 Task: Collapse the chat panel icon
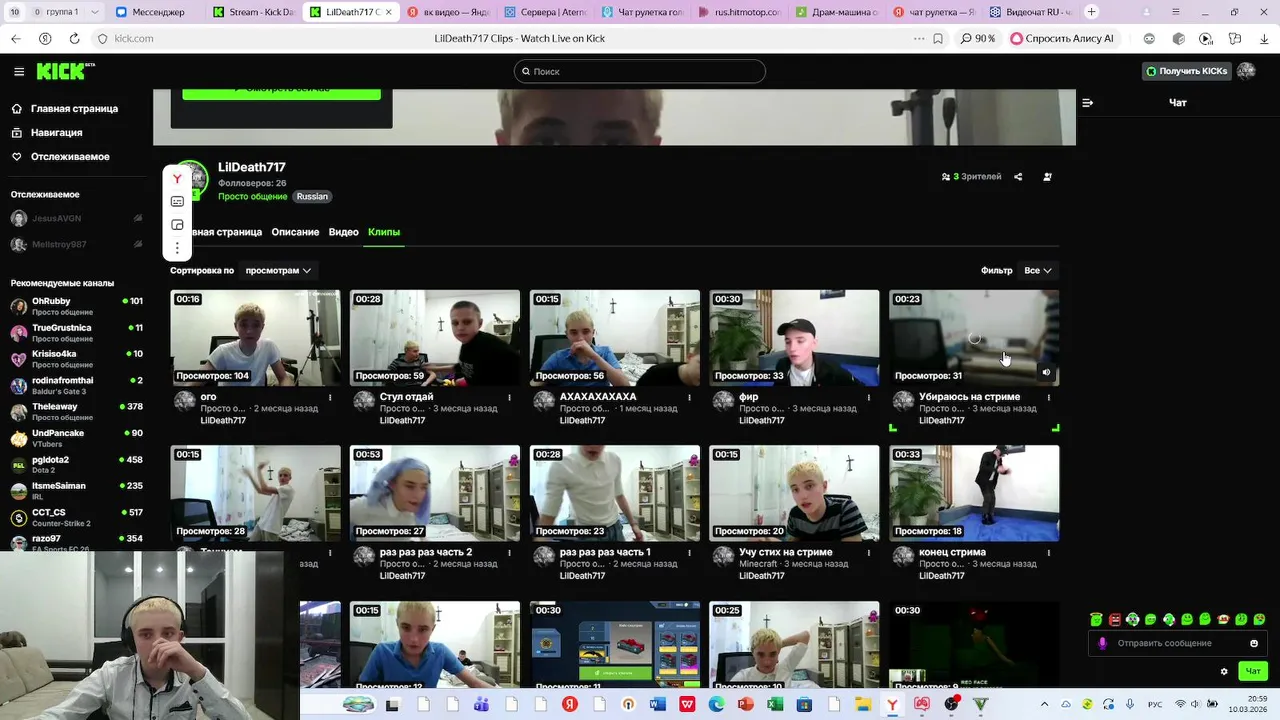1088,103
